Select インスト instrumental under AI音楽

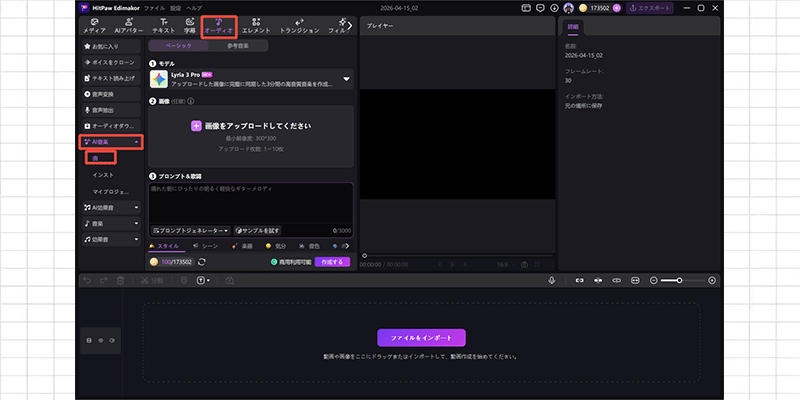click(103, 175)
